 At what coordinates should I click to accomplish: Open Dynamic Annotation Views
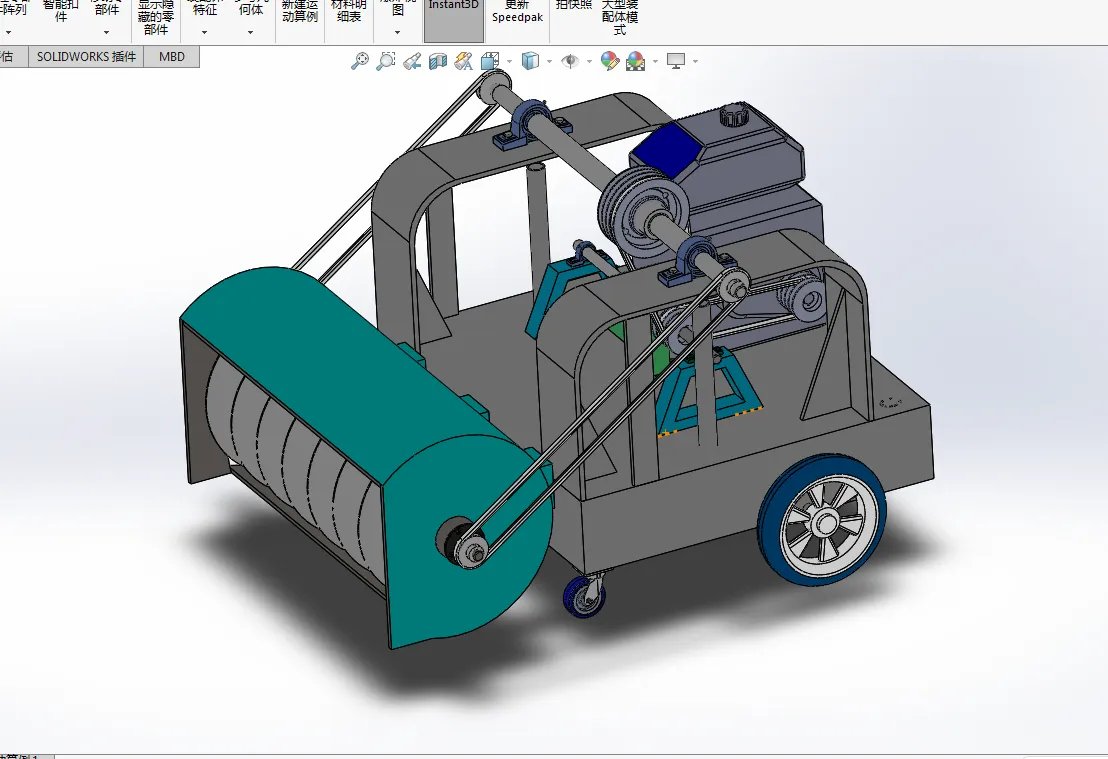464,62
